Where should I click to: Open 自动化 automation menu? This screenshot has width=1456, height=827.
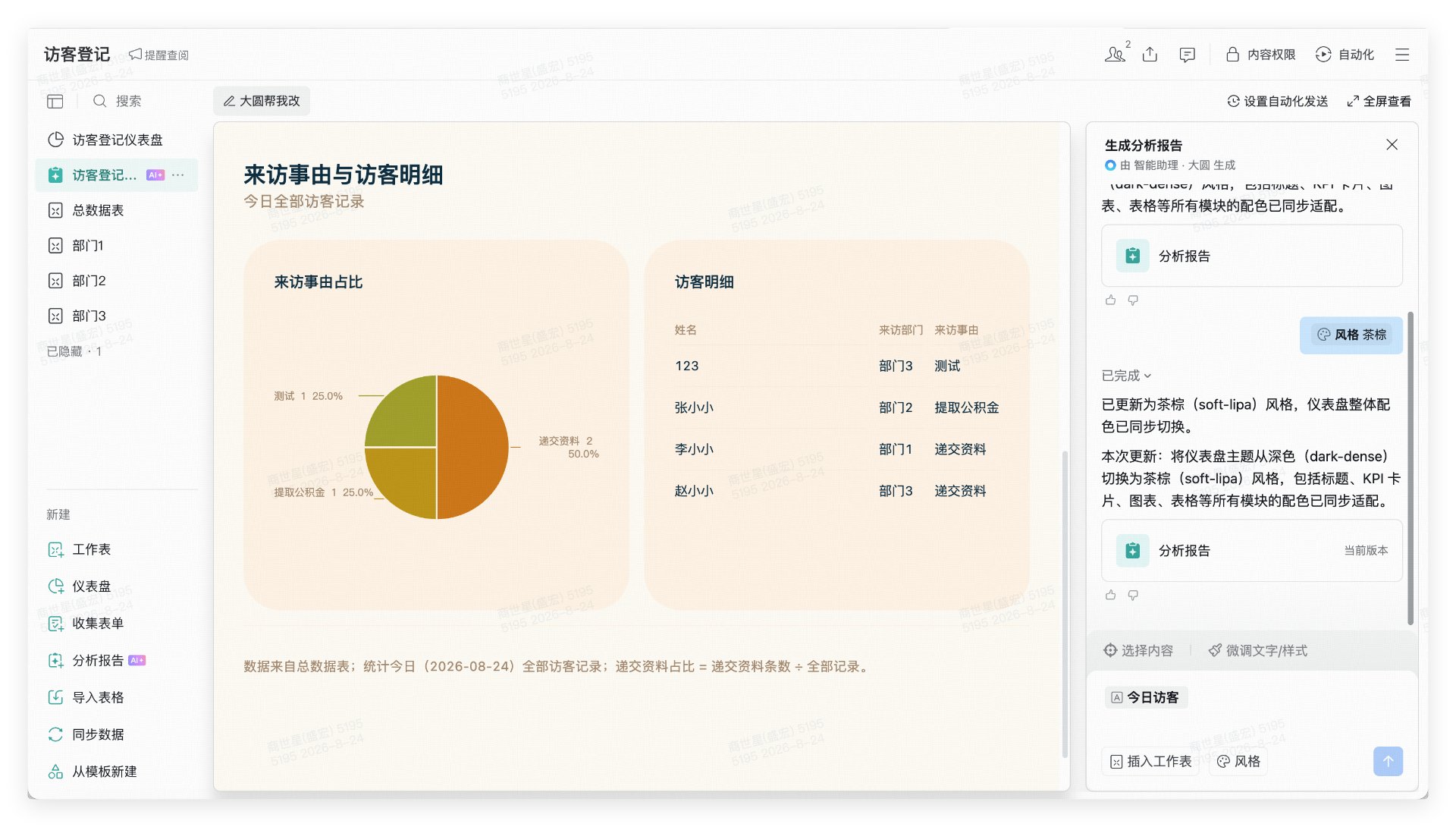[1345, 55]
